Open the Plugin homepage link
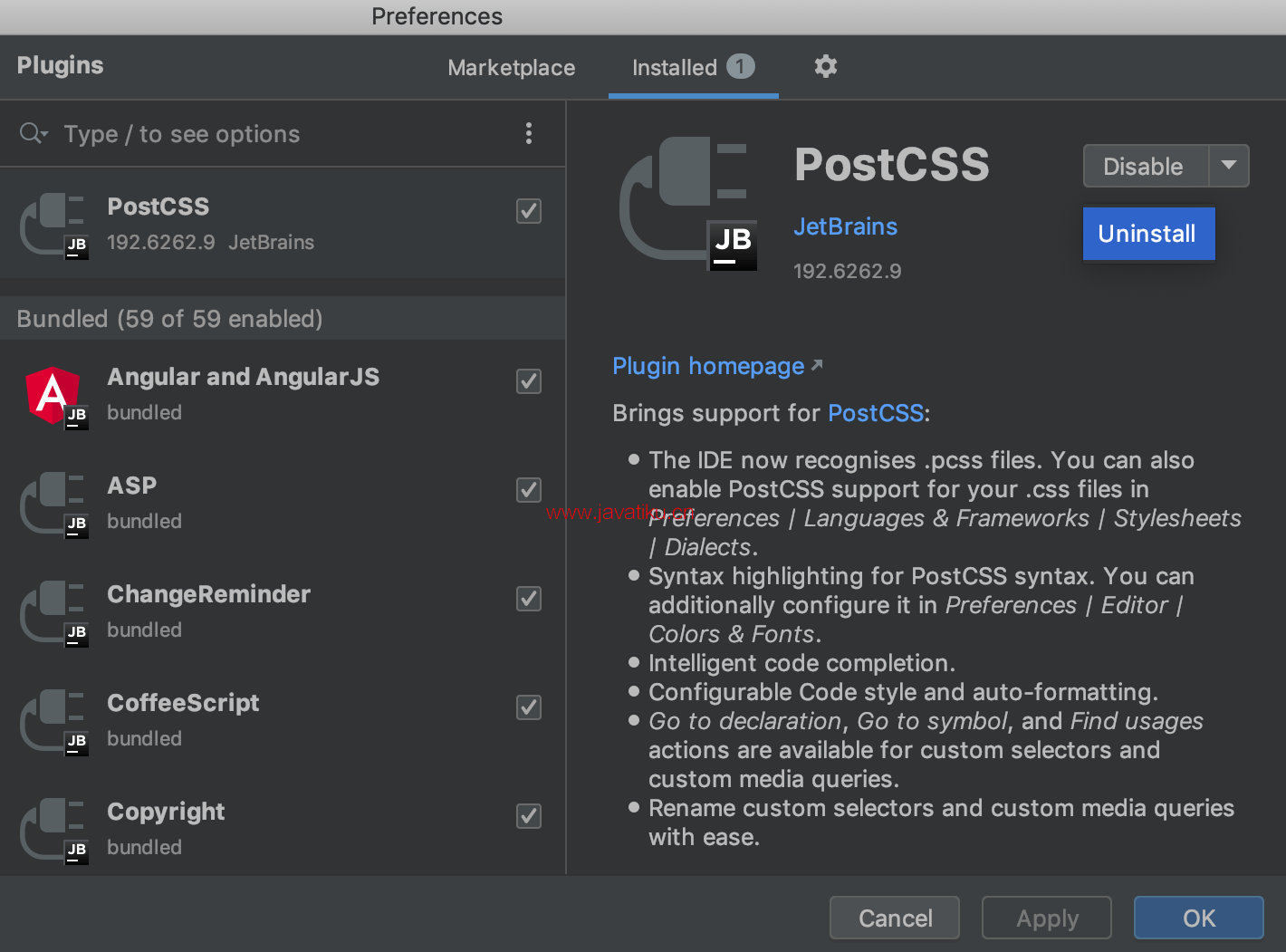The image size is (1286, 952). (708, 366)
